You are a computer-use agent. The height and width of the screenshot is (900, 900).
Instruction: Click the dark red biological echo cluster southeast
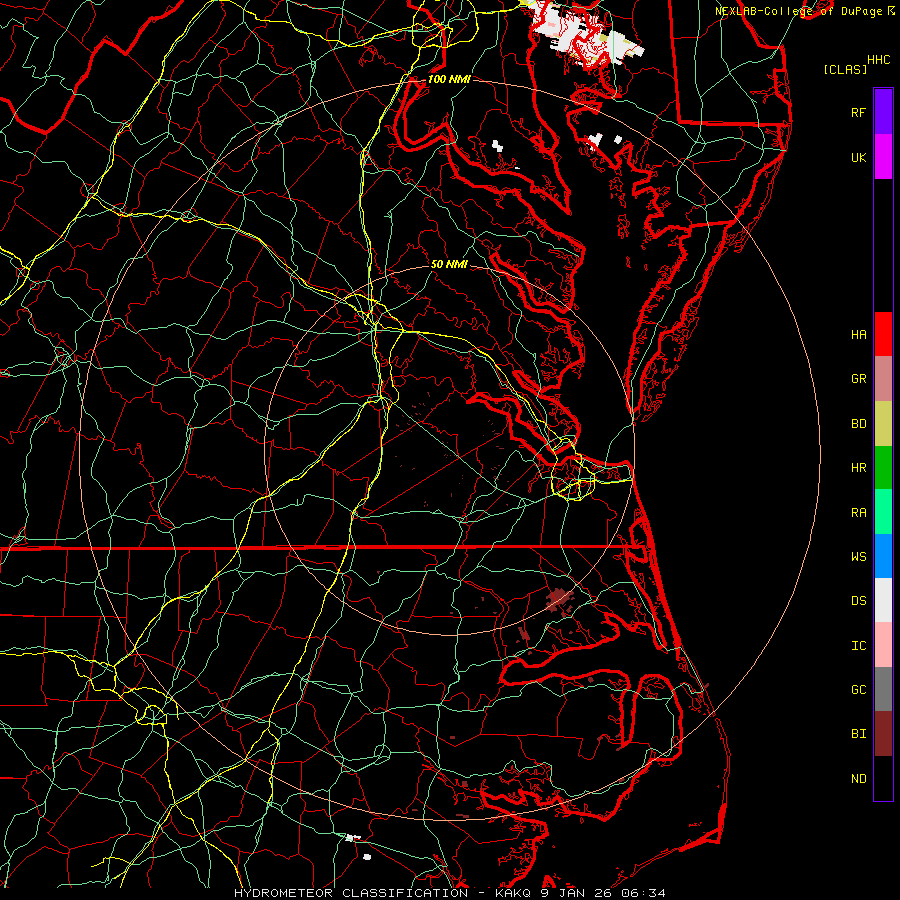559,600
